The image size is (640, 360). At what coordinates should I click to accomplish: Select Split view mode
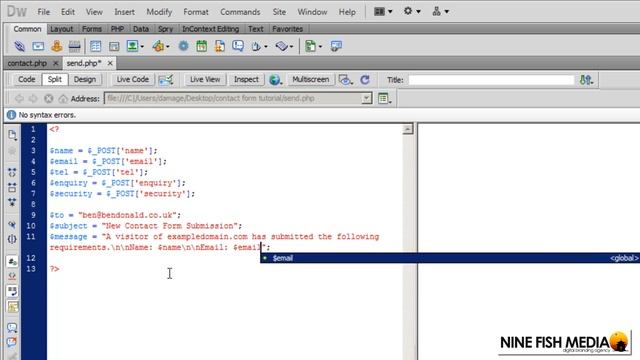55,79
